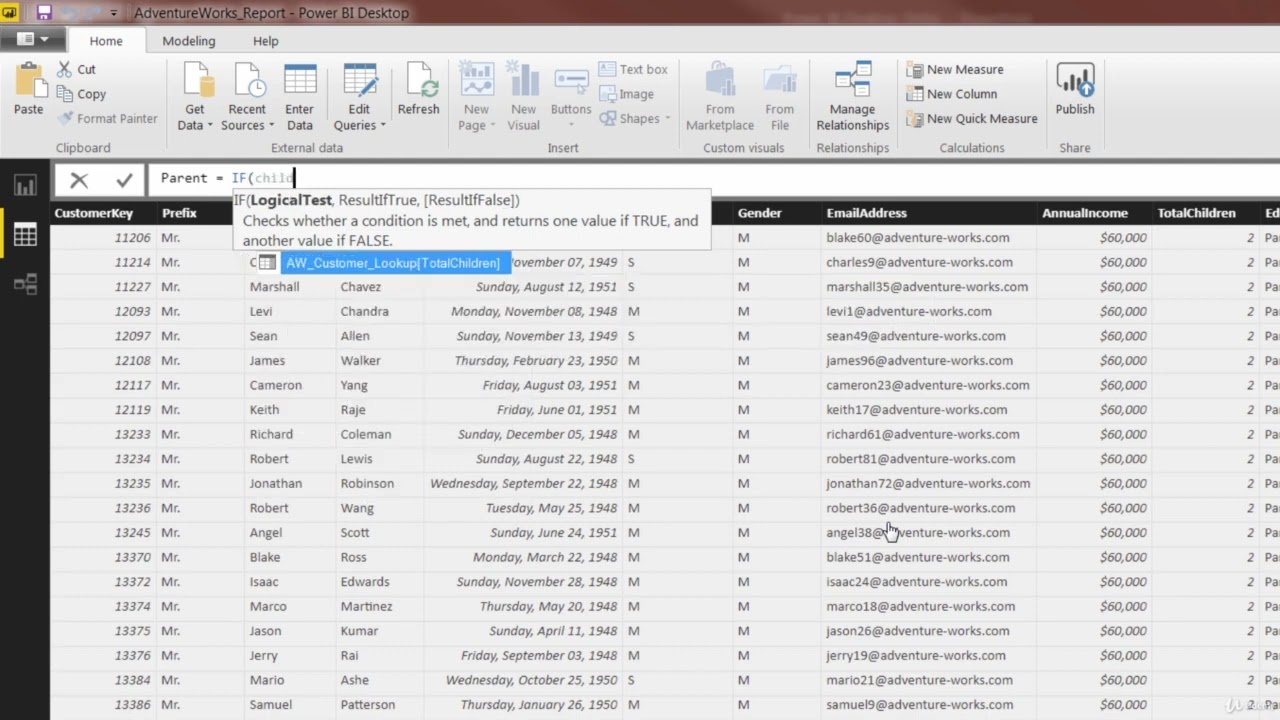This screenshot has width=1280, height=720.
Task: Click email cell jerry19@adventure-works.com
Action: (928, 656)
